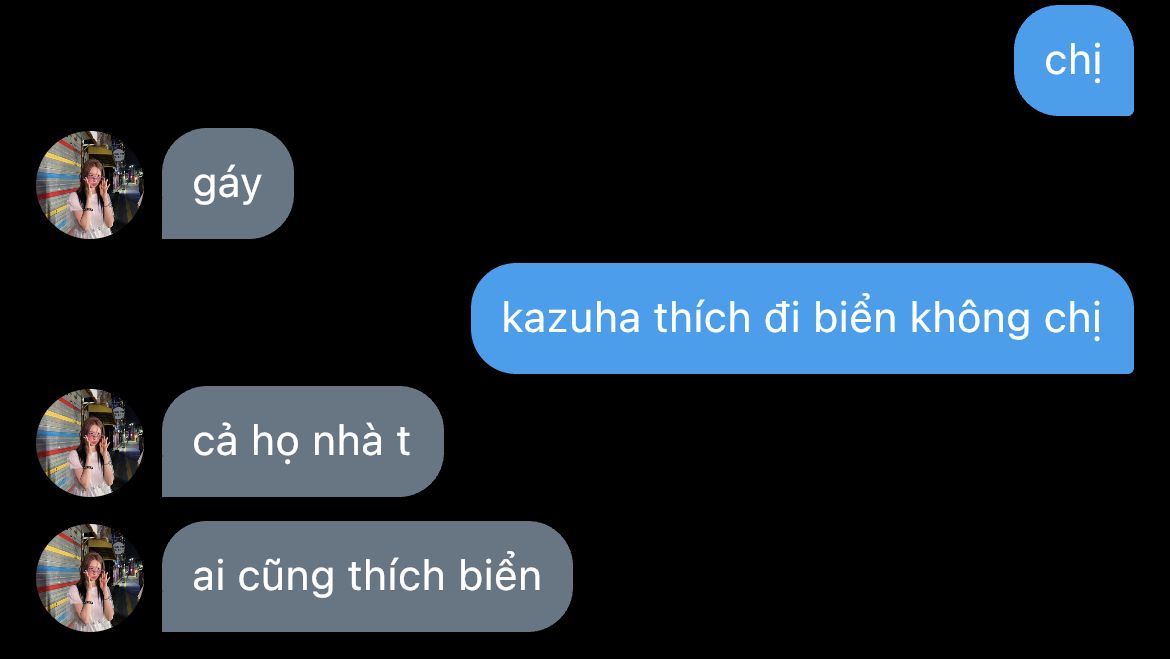Viewport: 1170px width, 659px height.
Task: Click the word "cả" in the gray message
Action: 215,441
